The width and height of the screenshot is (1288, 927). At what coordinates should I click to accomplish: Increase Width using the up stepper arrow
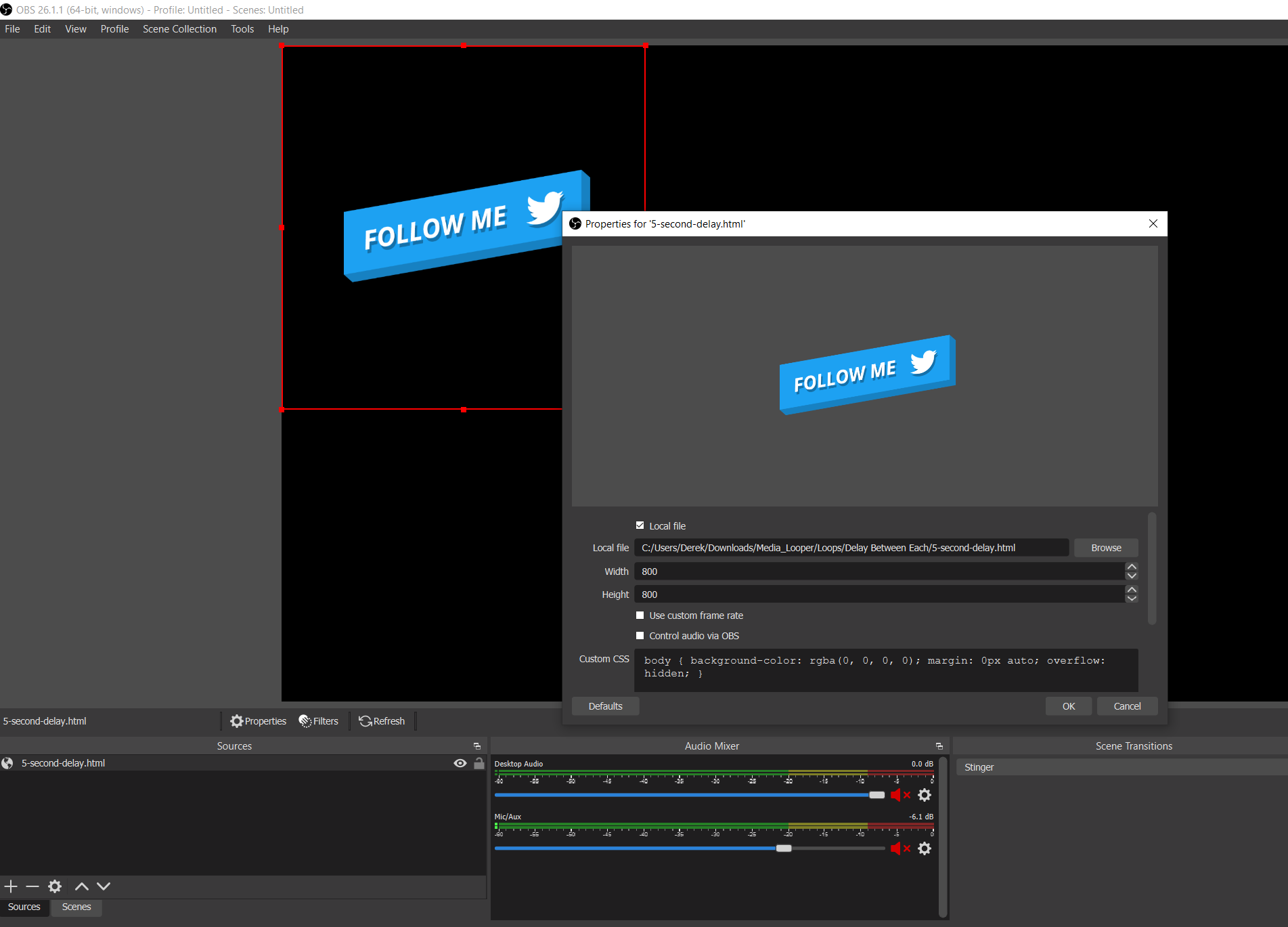pos(1132,567)
